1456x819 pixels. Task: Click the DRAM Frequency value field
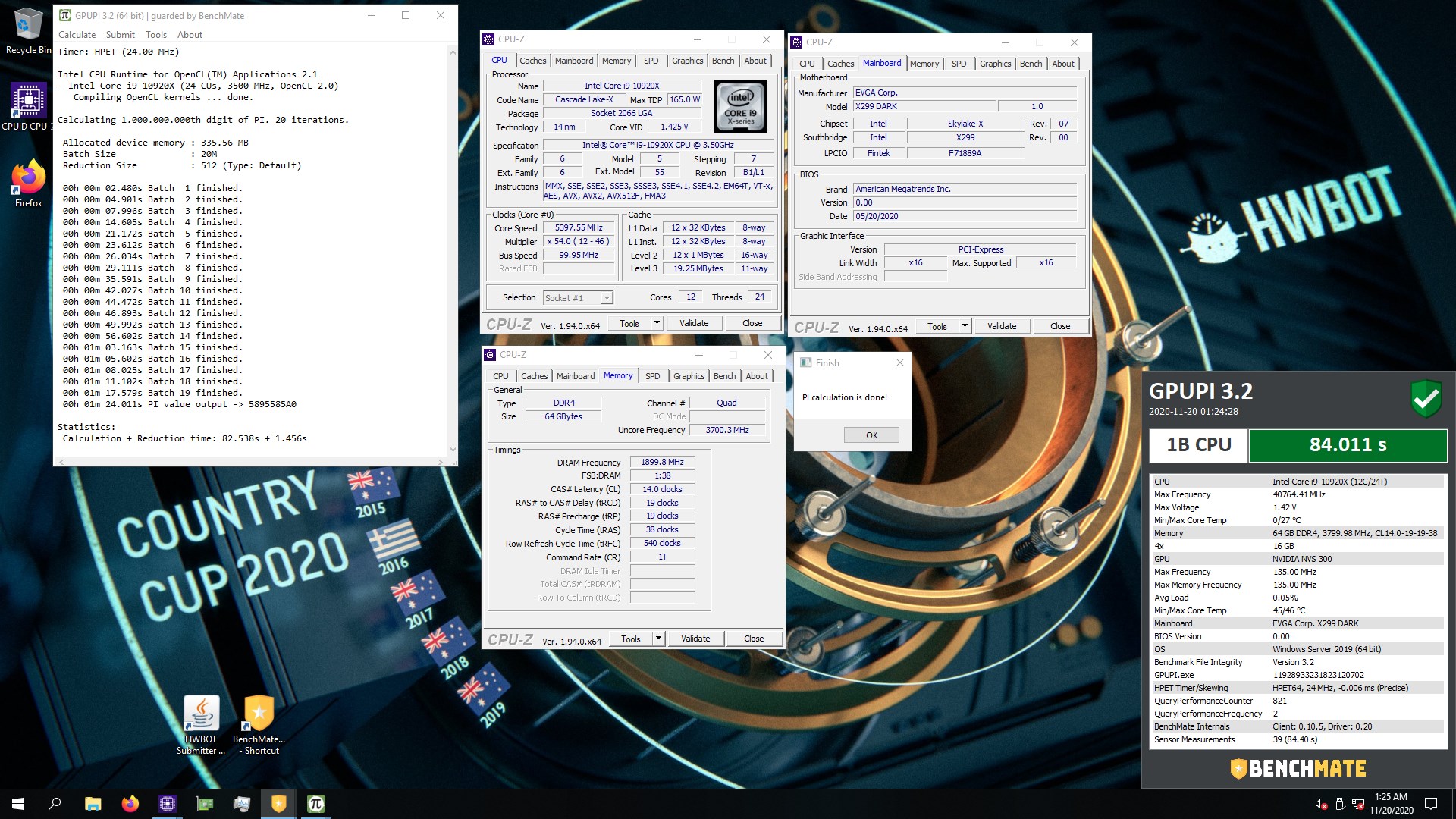[662, 462]
